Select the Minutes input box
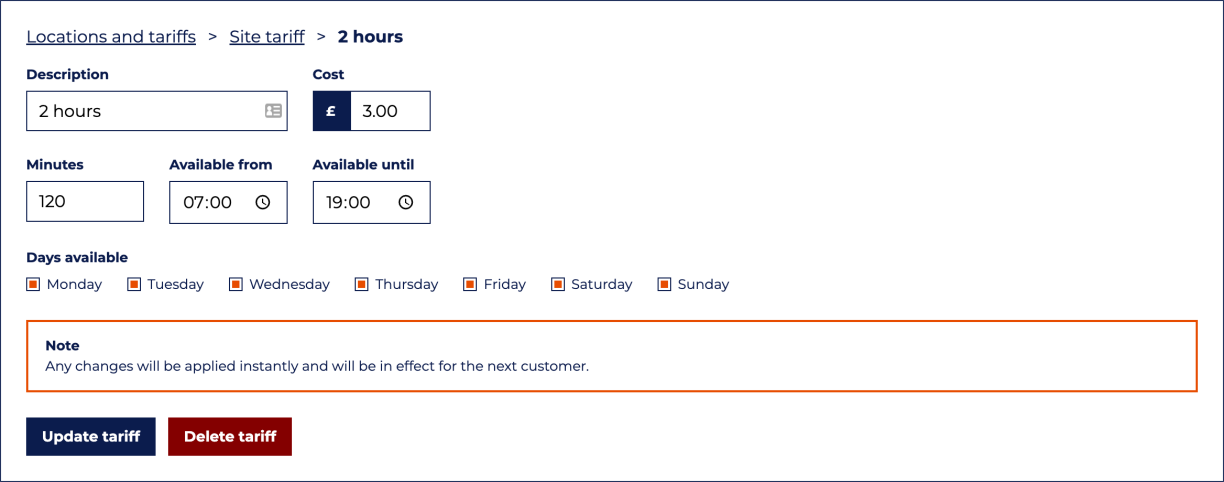This screenshot has height=482, width=1224. click(85, 202)
